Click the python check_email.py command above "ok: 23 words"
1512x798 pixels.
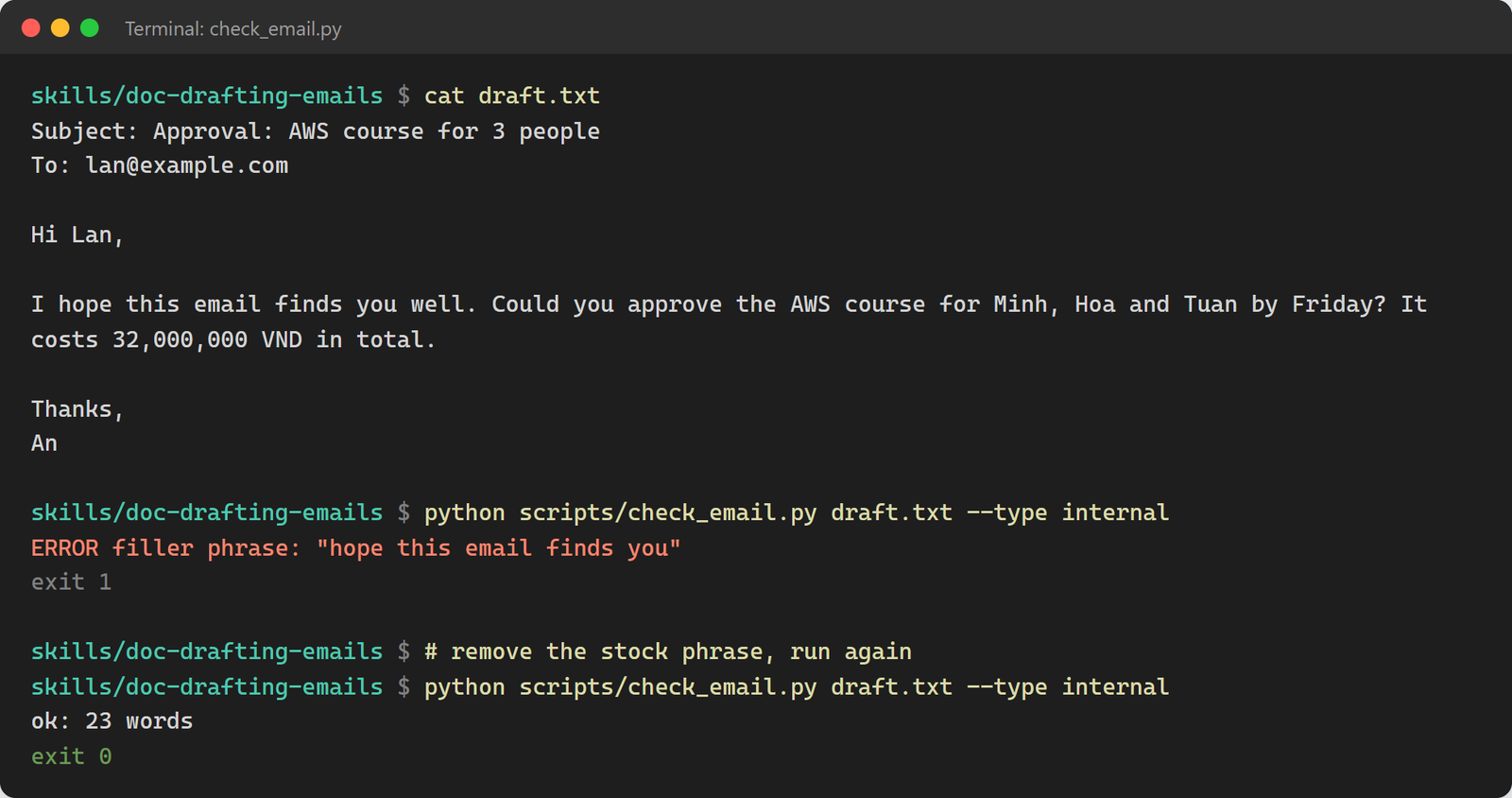click(x=797, y=687)
